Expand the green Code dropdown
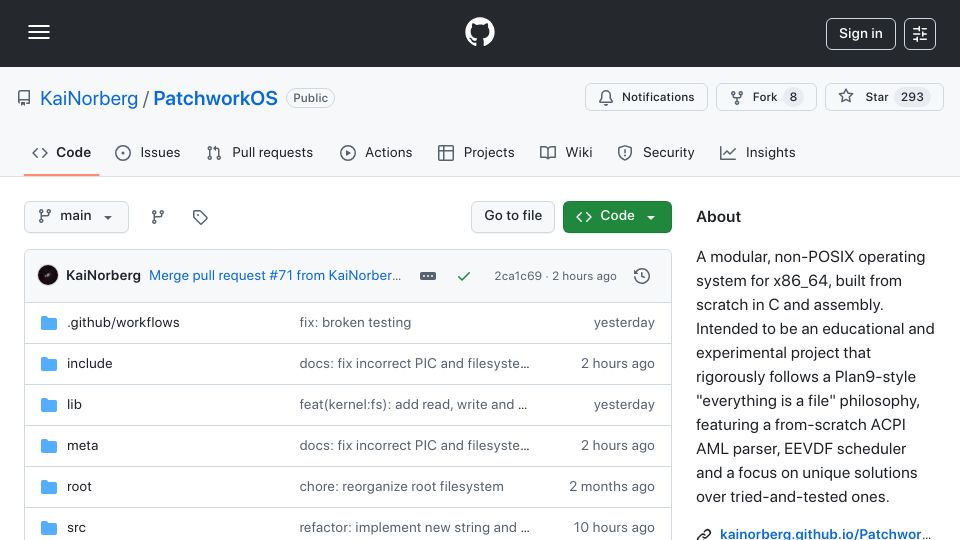The height and width of the screenshot is (540, 960). coord(617,217)
